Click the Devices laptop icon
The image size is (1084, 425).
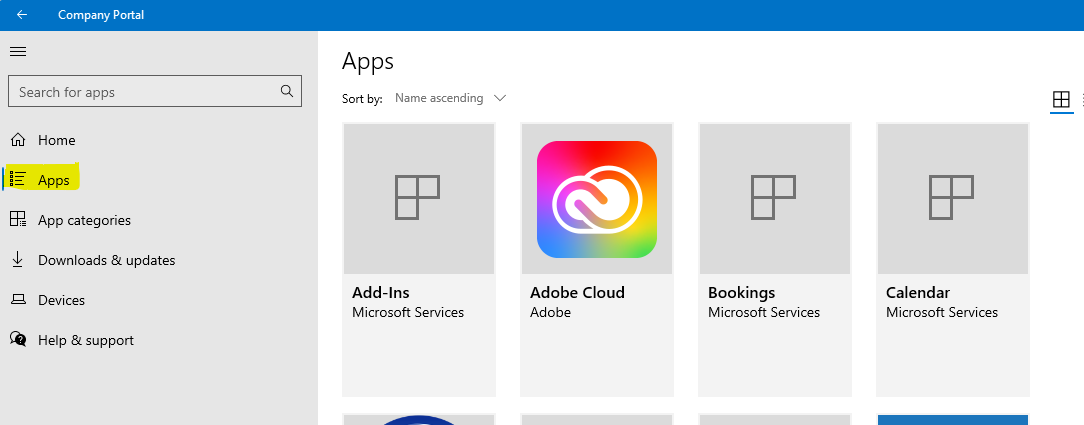coord(18,300)
